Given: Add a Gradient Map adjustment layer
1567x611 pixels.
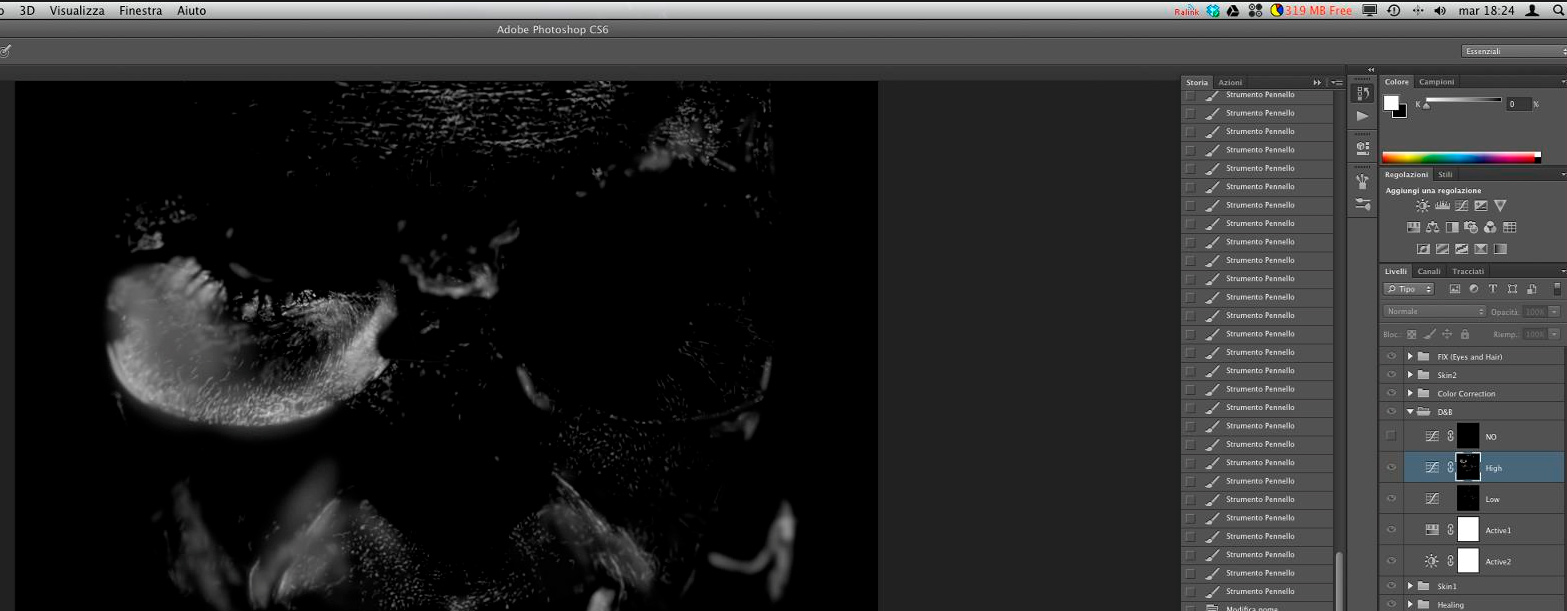Looking at the screenshot, I should coord(1500,249).
